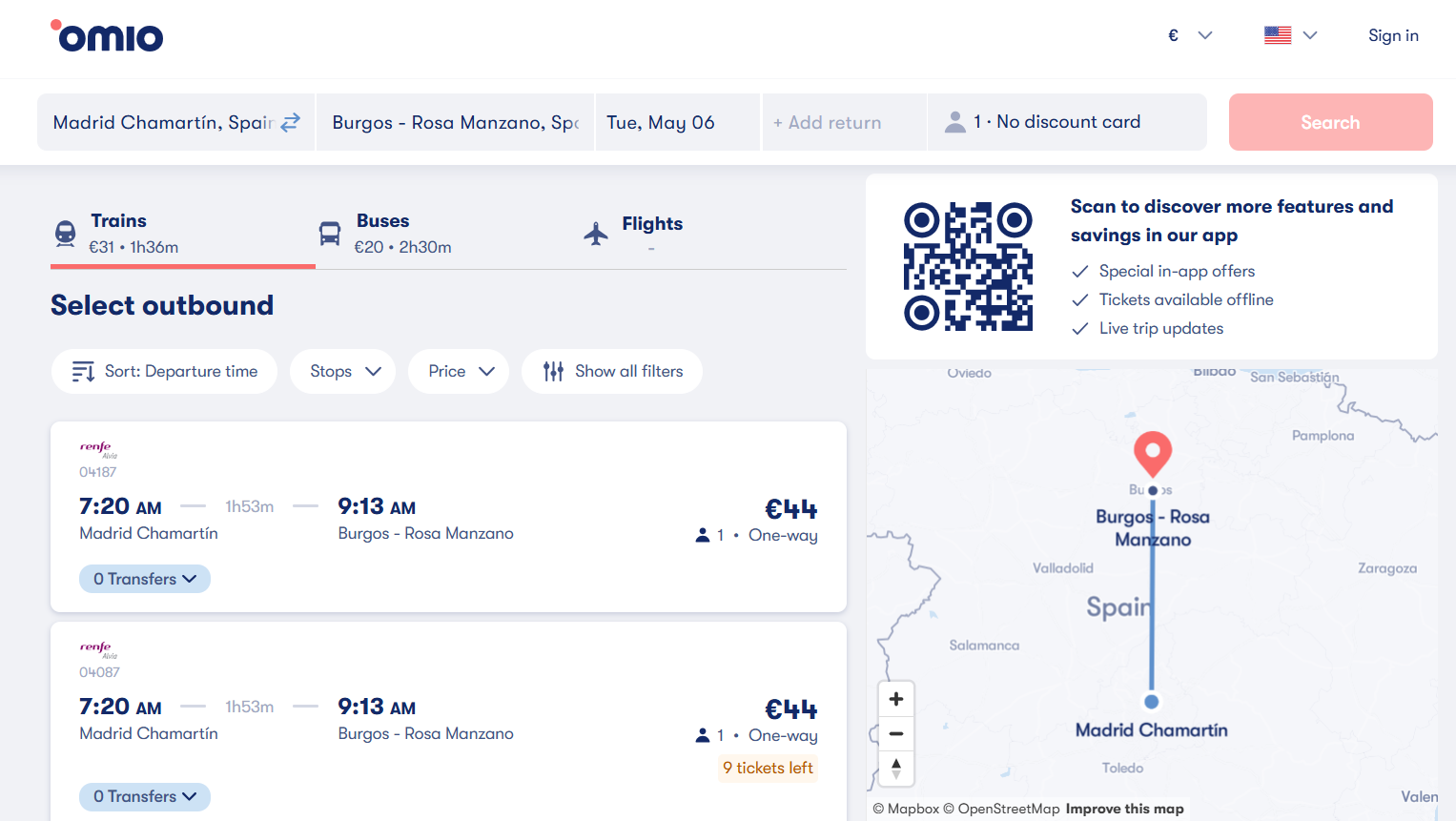
Task: Click the train icon in Trains tab
Action: click(x=66, y=233)
